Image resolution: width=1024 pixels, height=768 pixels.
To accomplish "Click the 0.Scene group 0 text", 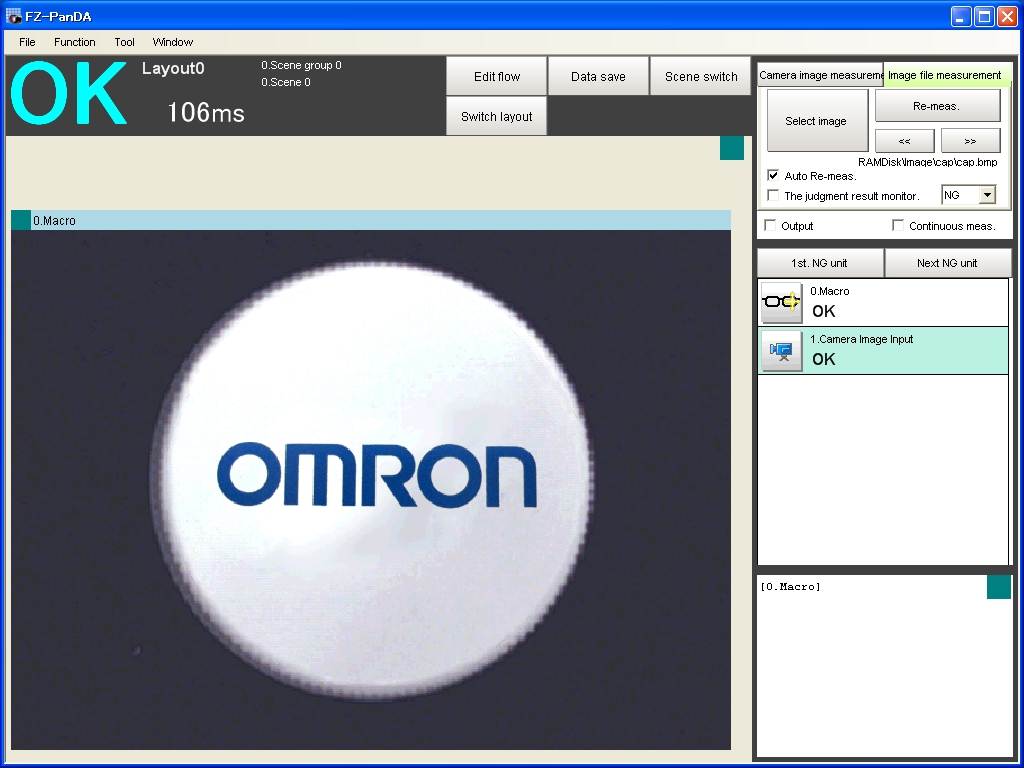I will coord(301,65).
